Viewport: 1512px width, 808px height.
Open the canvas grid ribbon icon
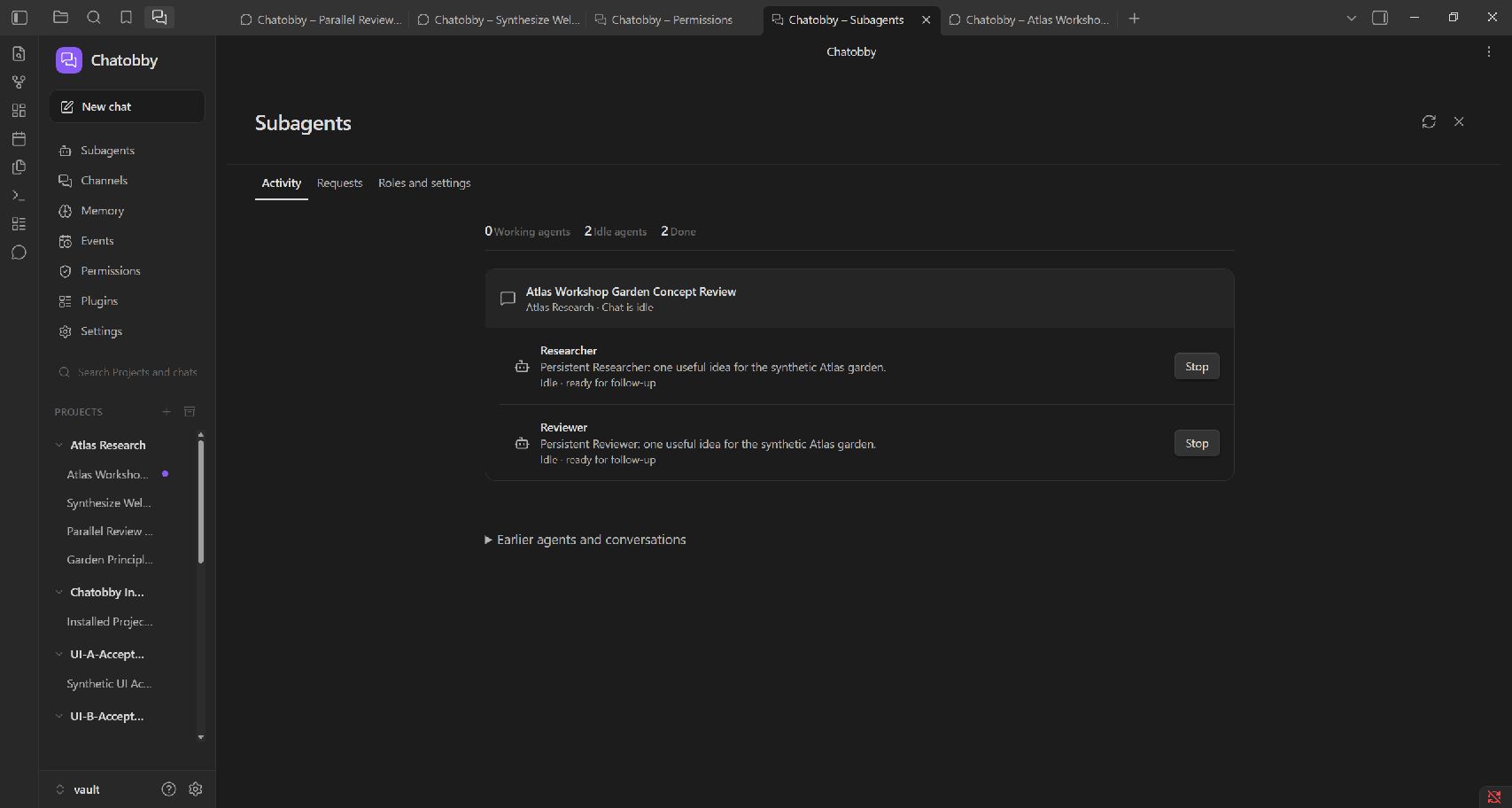coord(19,111)
